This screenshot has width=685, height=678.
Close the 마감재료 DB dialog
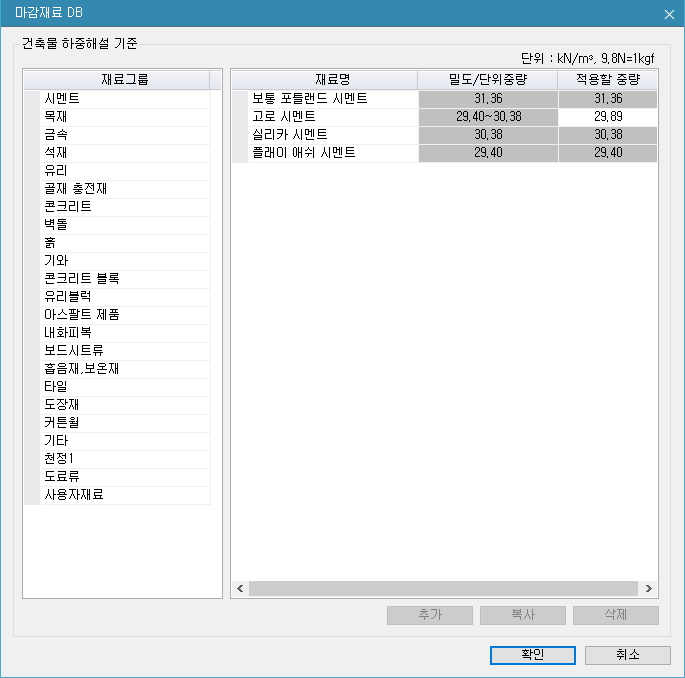[x=669, y=14]
